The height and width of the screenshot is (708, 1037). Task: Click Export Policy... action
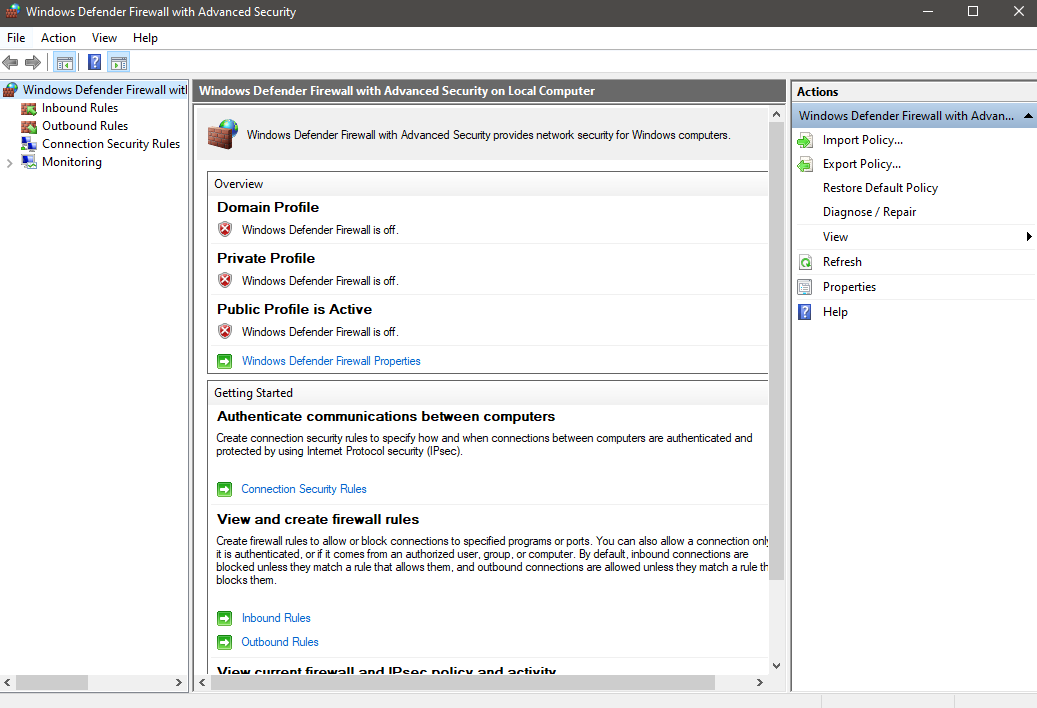(862, 164)
